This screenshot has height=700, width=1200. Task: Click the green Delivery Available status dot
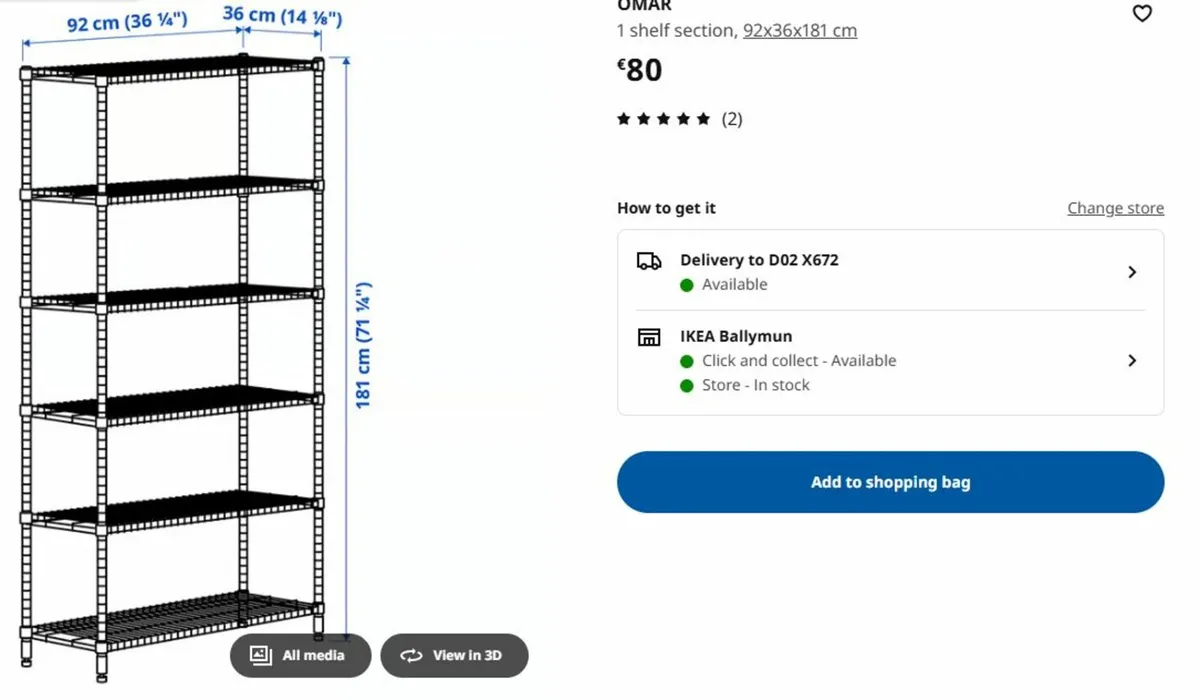[x=687, y=285]
